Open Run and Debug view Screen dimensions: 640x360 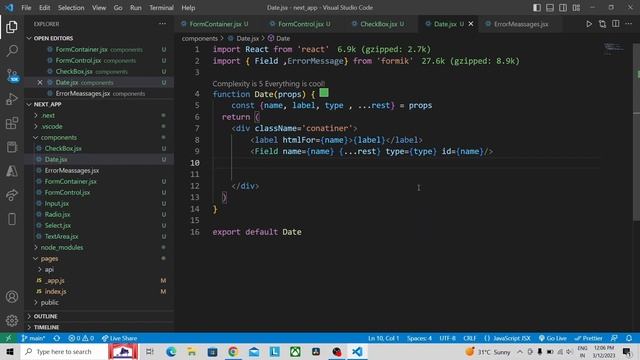point(12,99)
